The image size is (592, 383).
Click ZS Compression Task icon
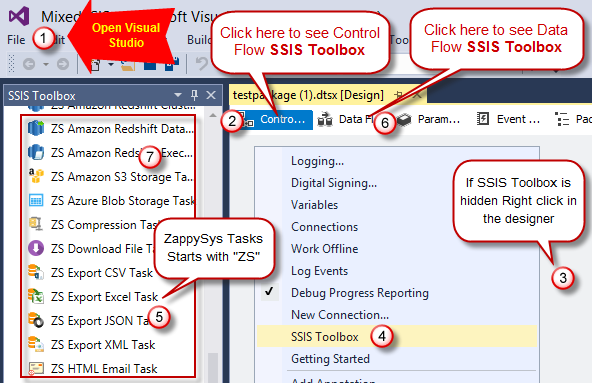[36, 224]
